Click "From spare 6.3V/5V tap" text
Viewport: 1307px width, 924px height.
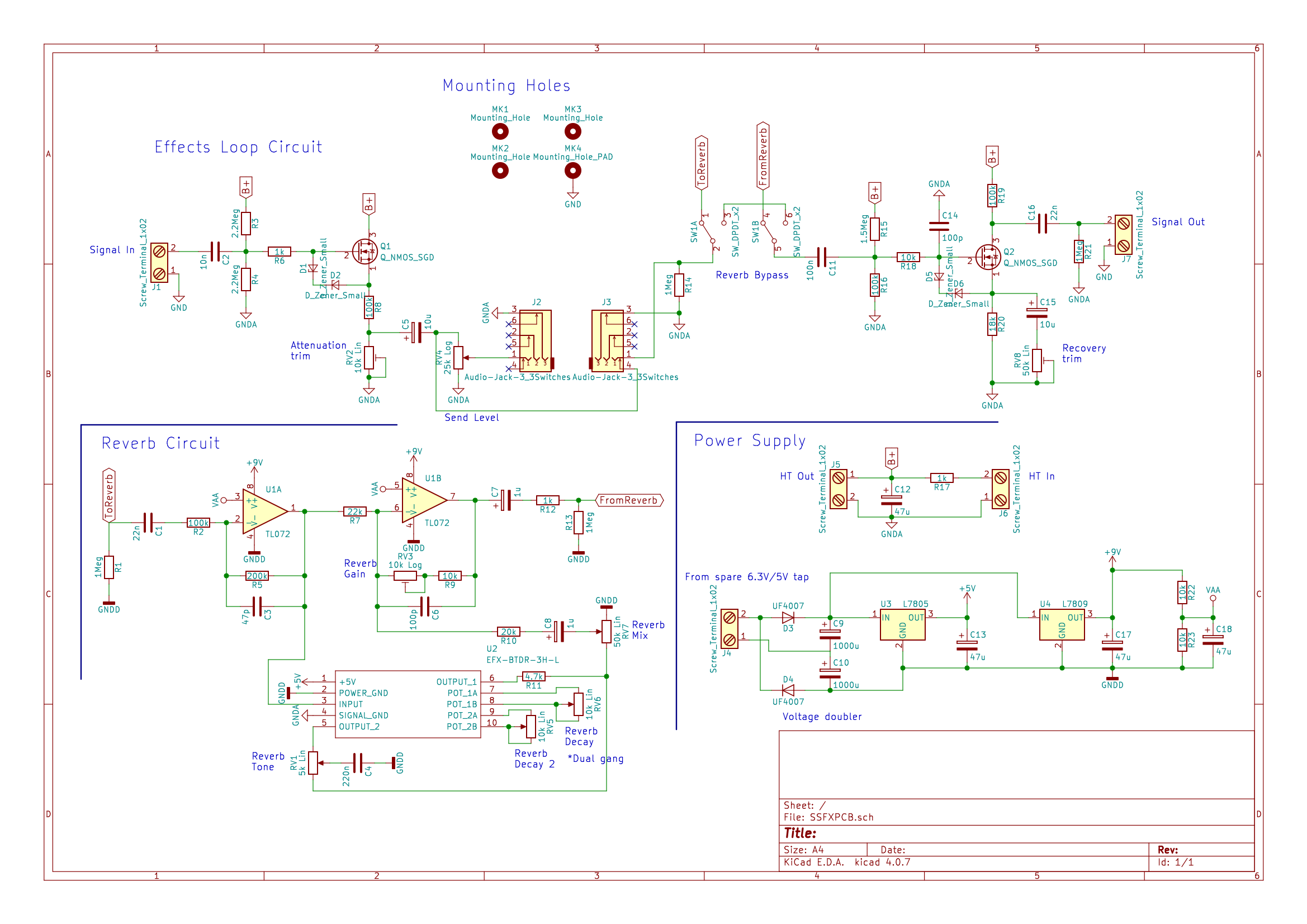coord(747,577)
